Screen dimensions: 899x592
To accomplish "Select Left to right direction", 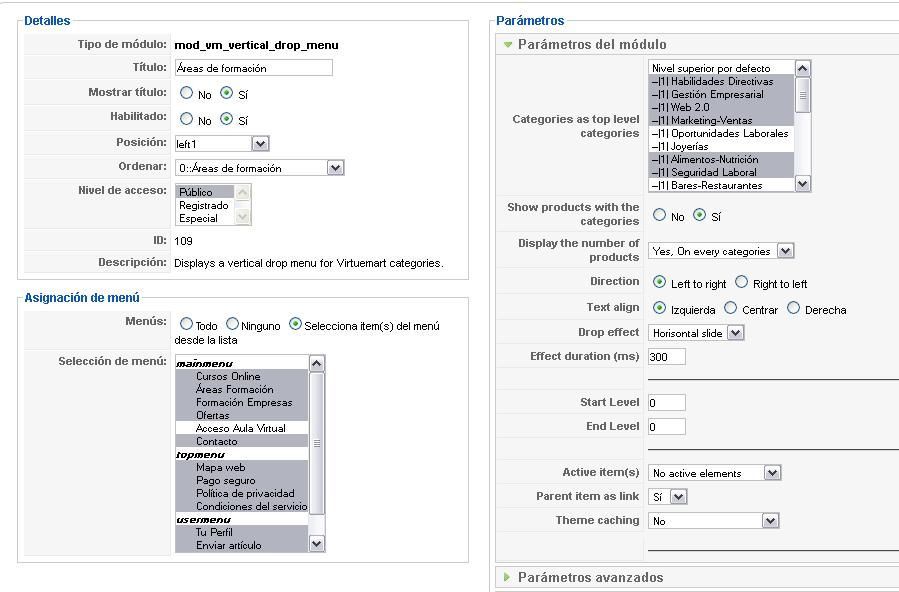I will [x=659, y=282].
